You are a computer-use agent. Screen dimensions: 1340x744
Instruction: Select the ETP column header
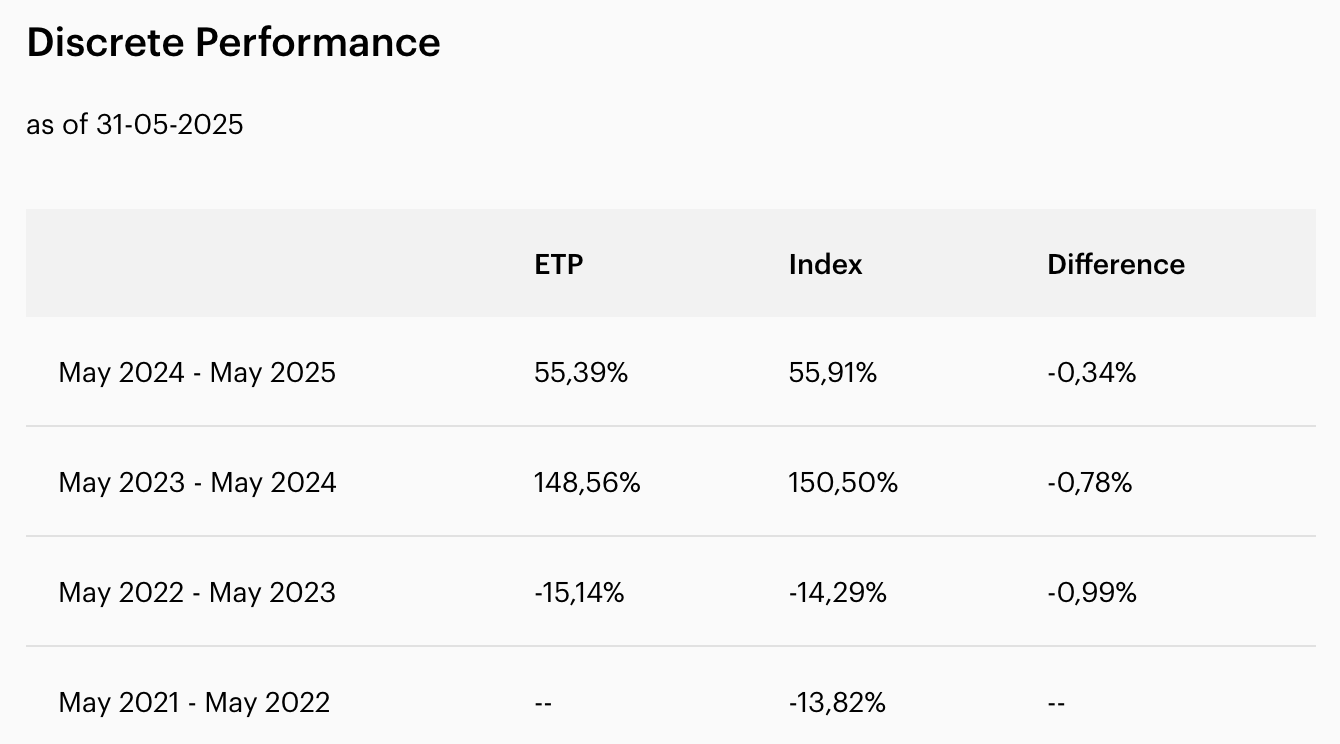pyautogui.click(x=559, y=264)
